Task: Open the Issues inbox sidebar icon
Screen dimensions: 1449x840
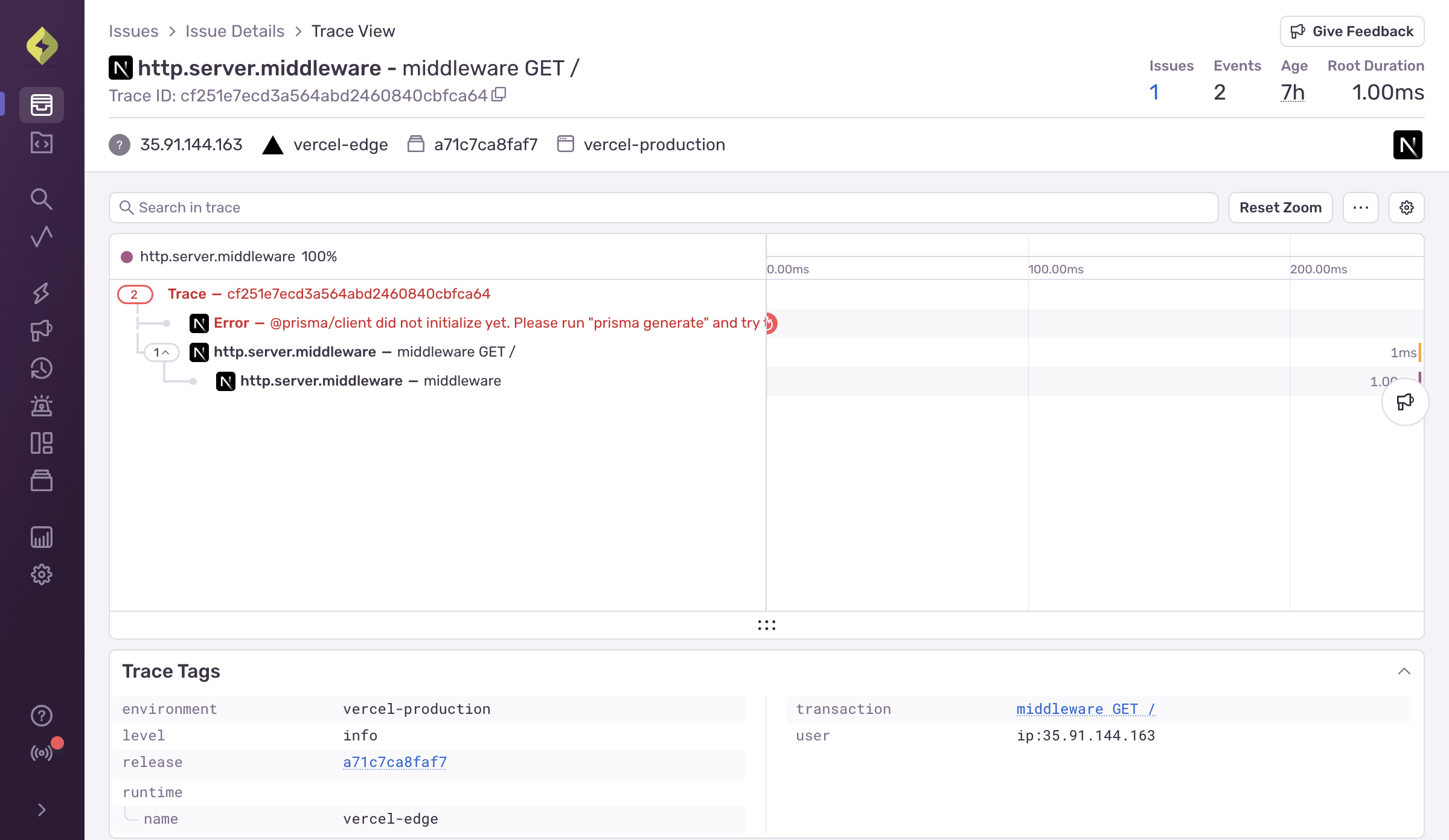Action: (x=42, y=105)
